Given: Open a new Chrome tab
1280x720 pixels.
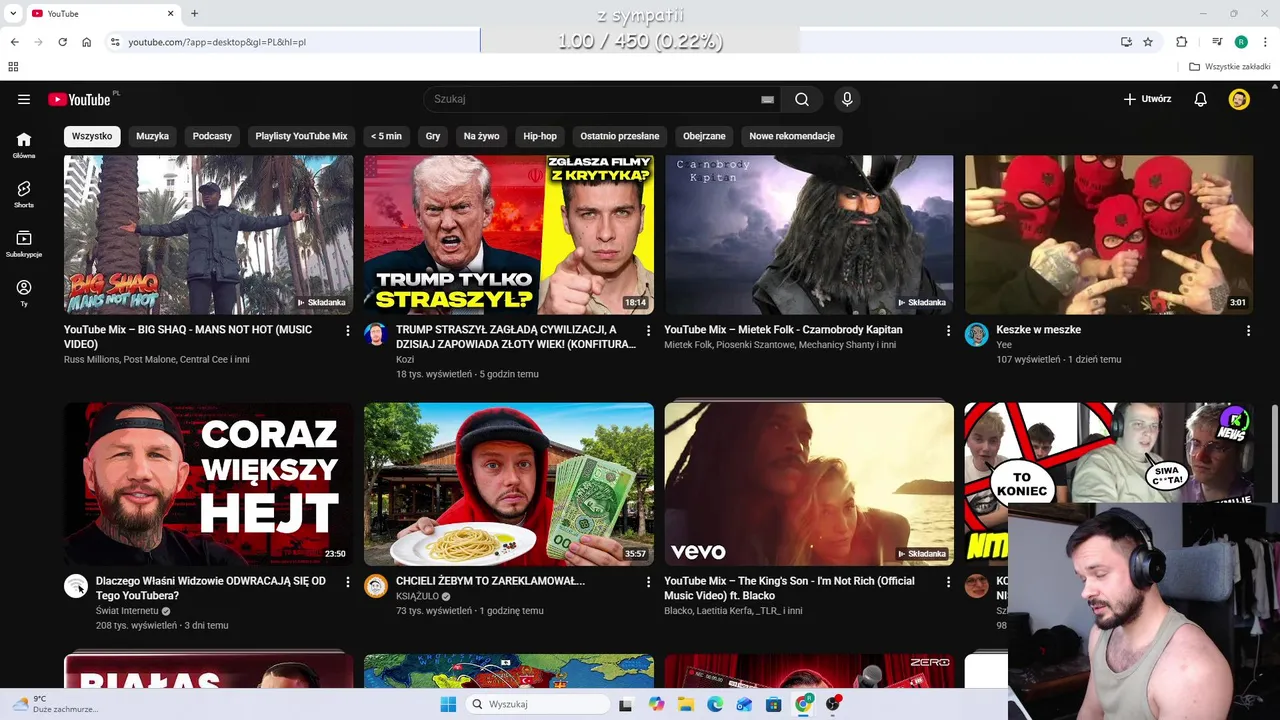Looking at the screenshot, I should 194,13.
